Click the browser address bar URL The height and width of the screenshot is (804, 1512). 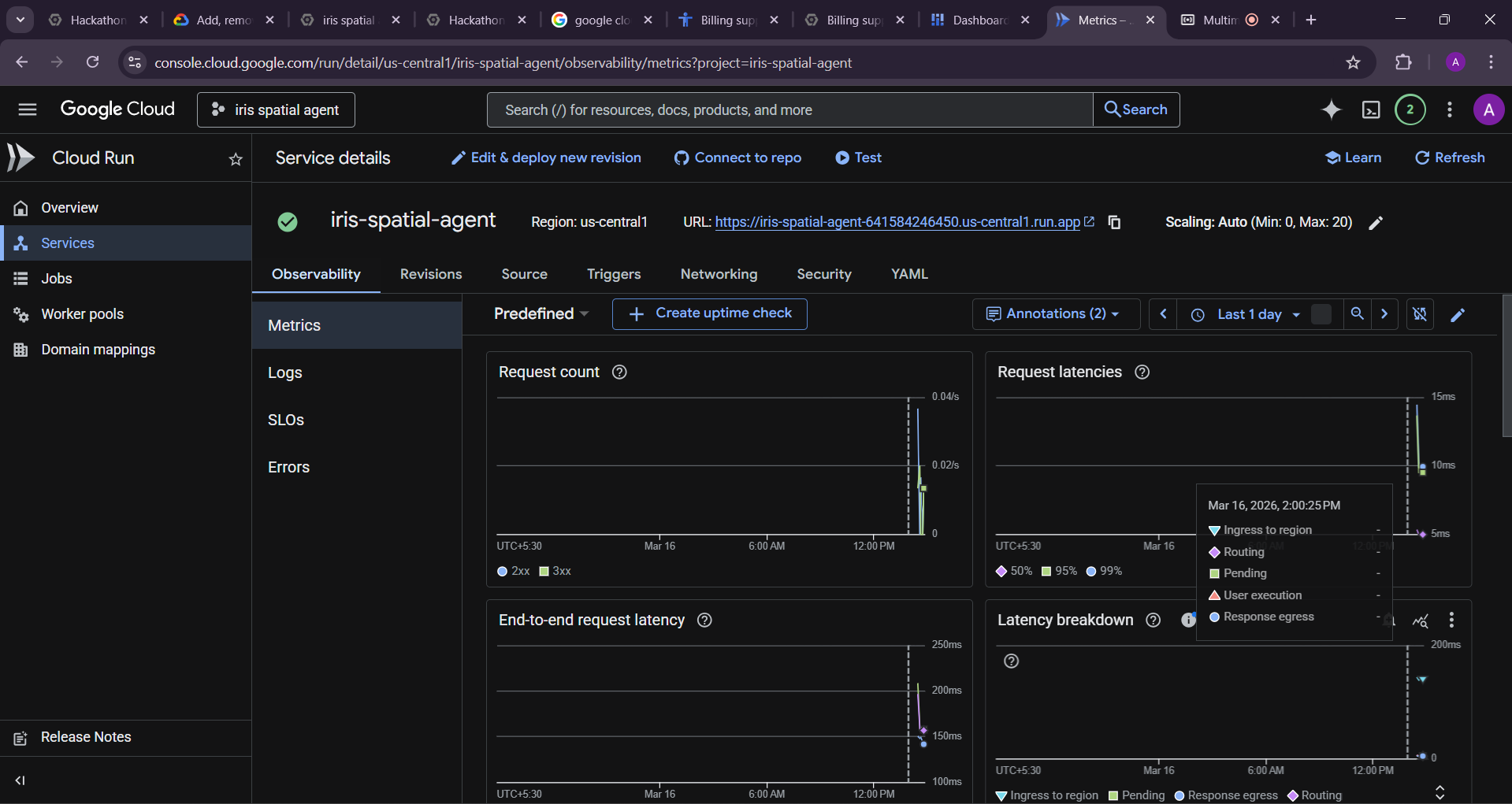[x=503, y=62]
